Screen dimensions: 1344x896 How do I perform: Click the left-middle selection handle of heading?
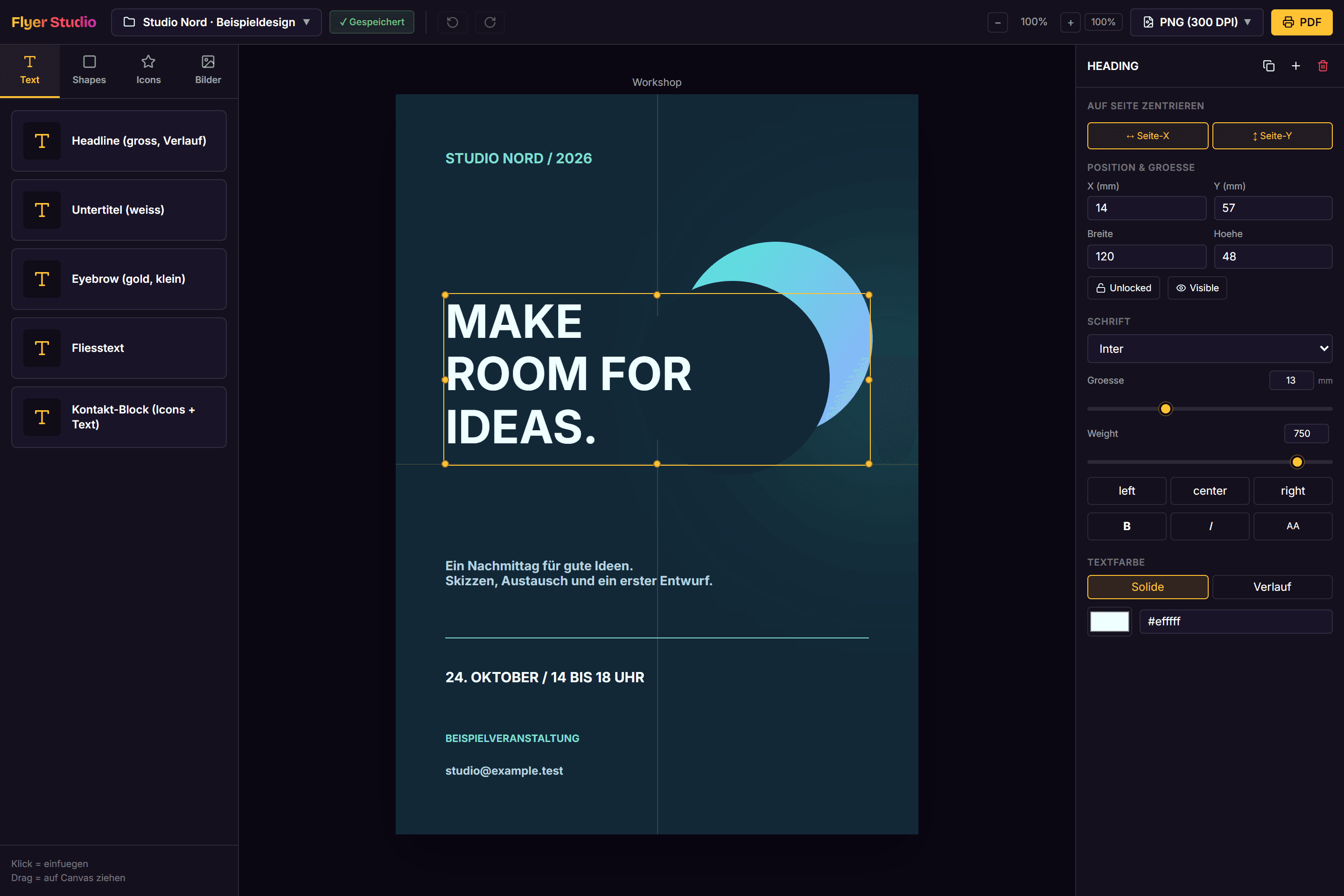pos(445,379)
